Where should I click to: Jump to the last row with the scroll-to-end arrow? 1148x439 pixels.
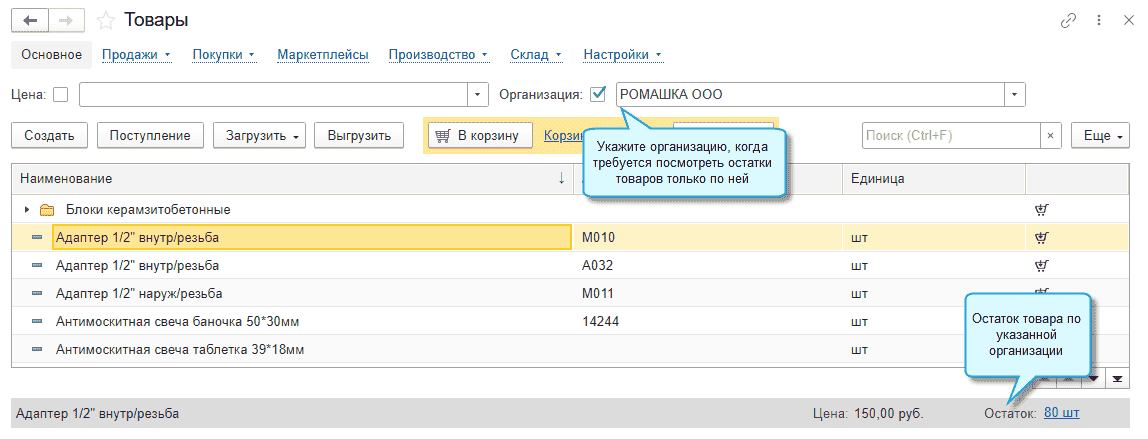click(1117, 379)
